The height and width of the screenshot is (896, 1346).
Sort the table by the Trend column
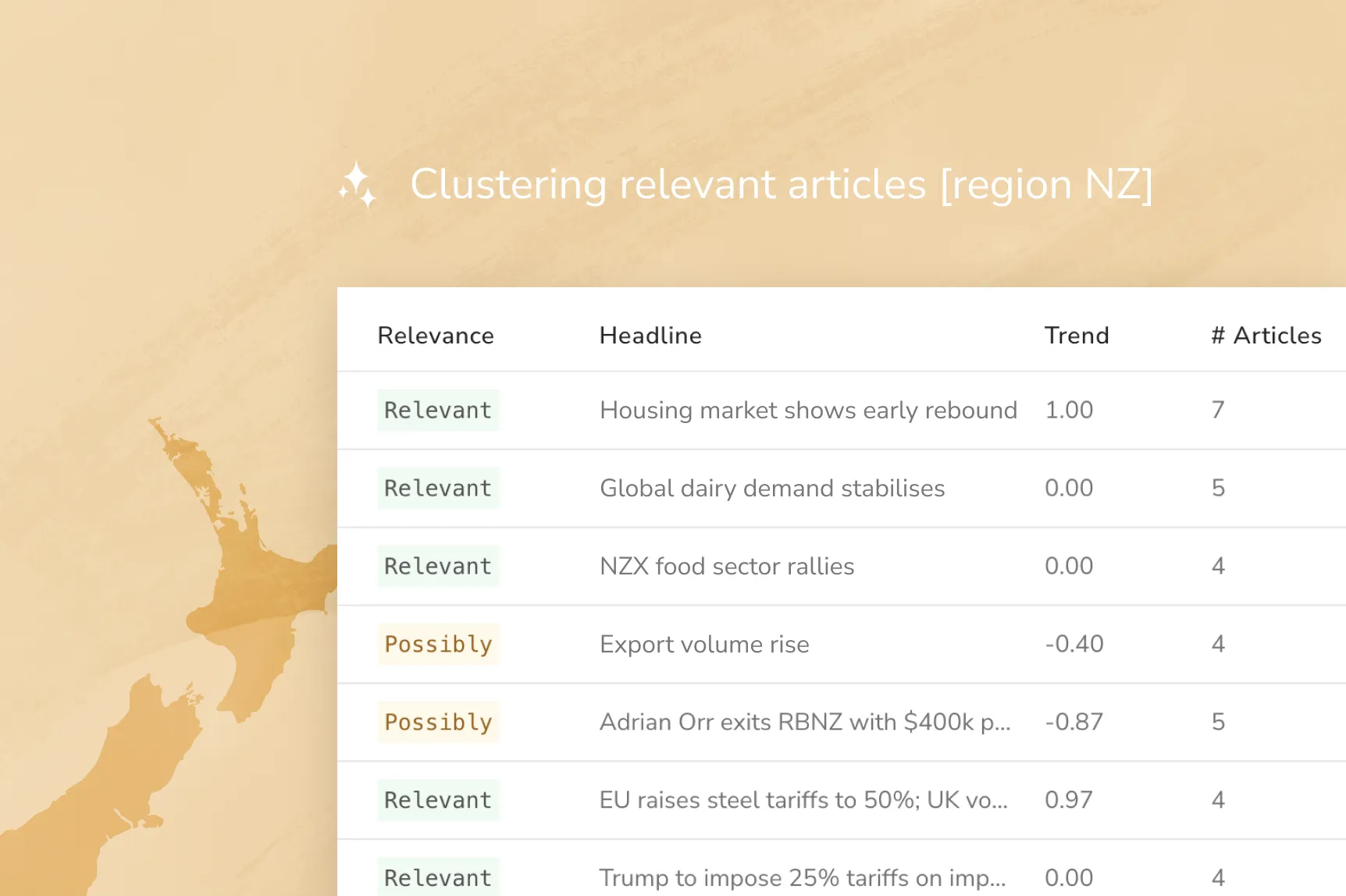click(1077, 336)
